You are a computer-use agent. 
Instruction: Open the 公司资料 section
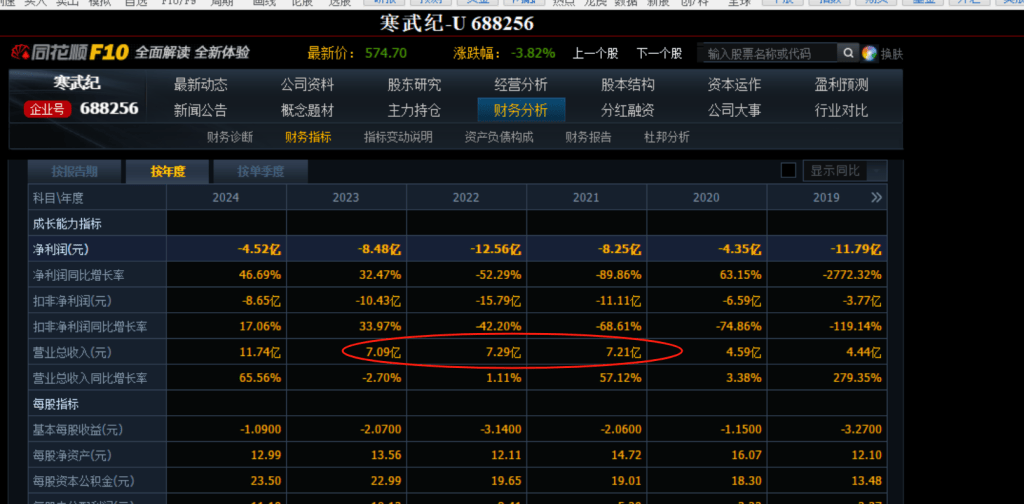[x=308, y=85]
